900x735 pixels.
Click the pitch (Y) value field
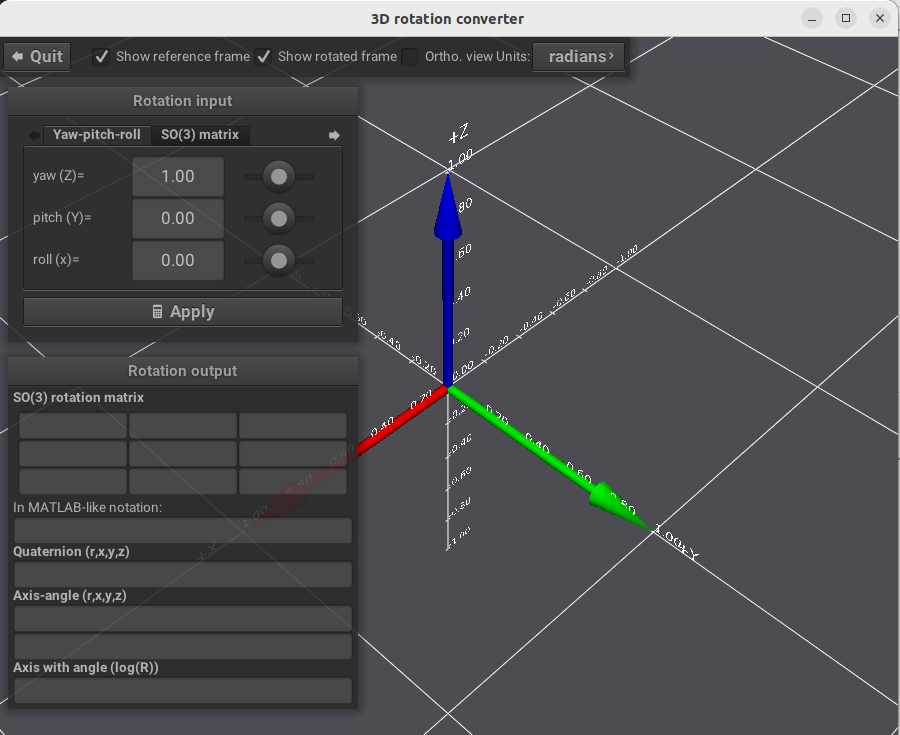pyautogui.click(x=178, y=219)
